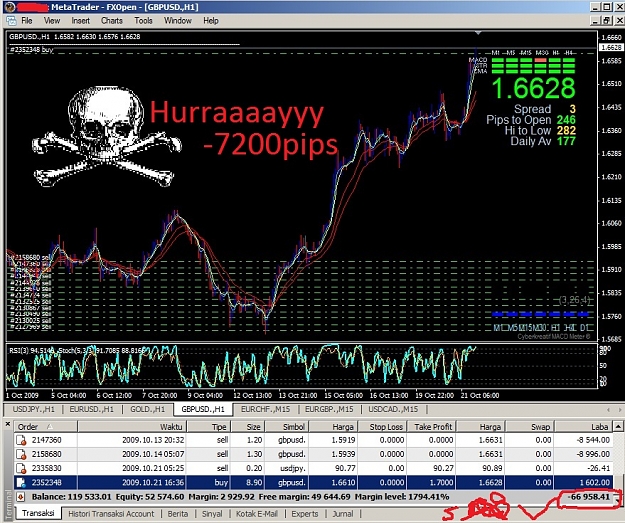Sort orders by the Waktu column header
This screenshot has width=625, height=523.
click(x=132, y=427)
